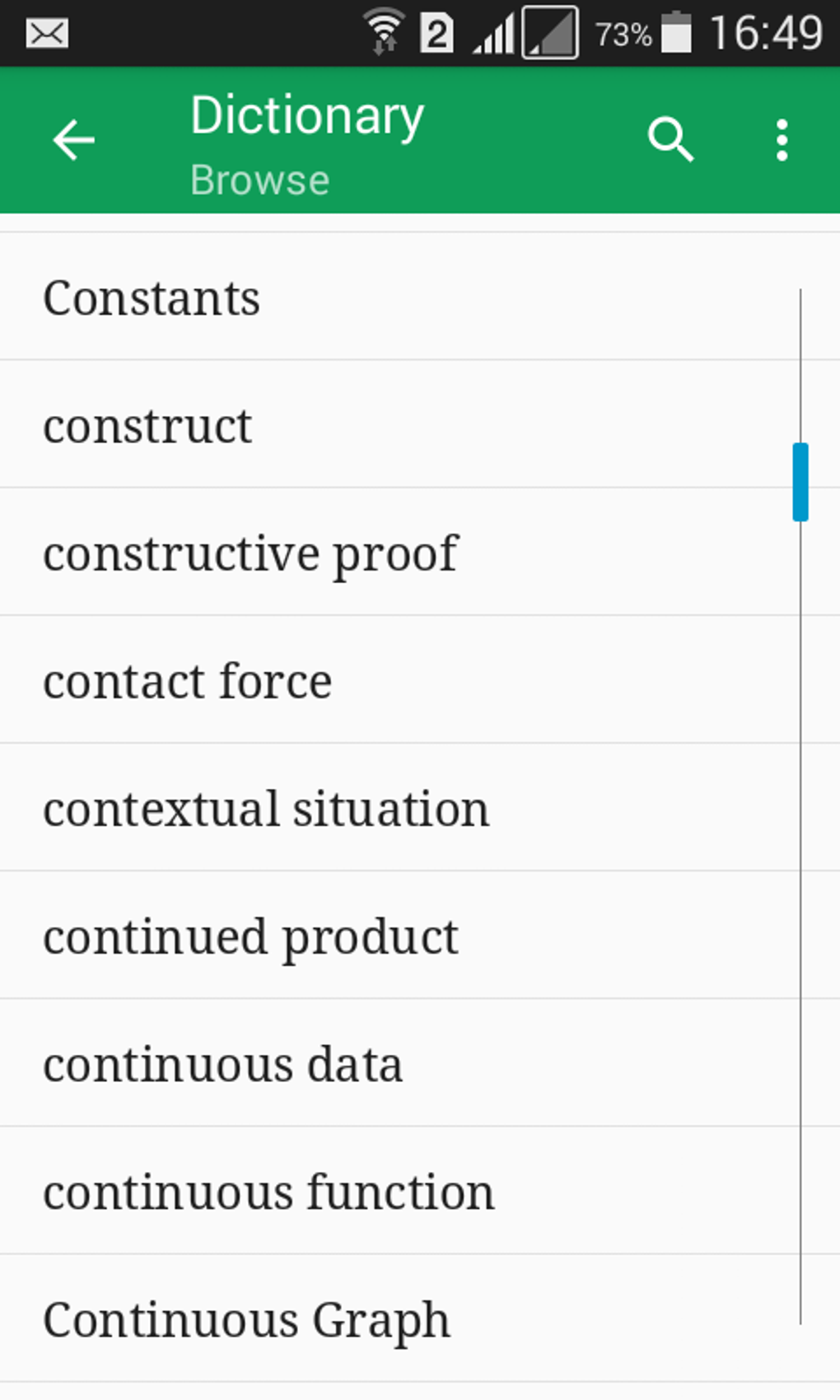Screen dimensions: 840x1400
Task: Tap the clock showing 16:49
Action: point(766,34)
